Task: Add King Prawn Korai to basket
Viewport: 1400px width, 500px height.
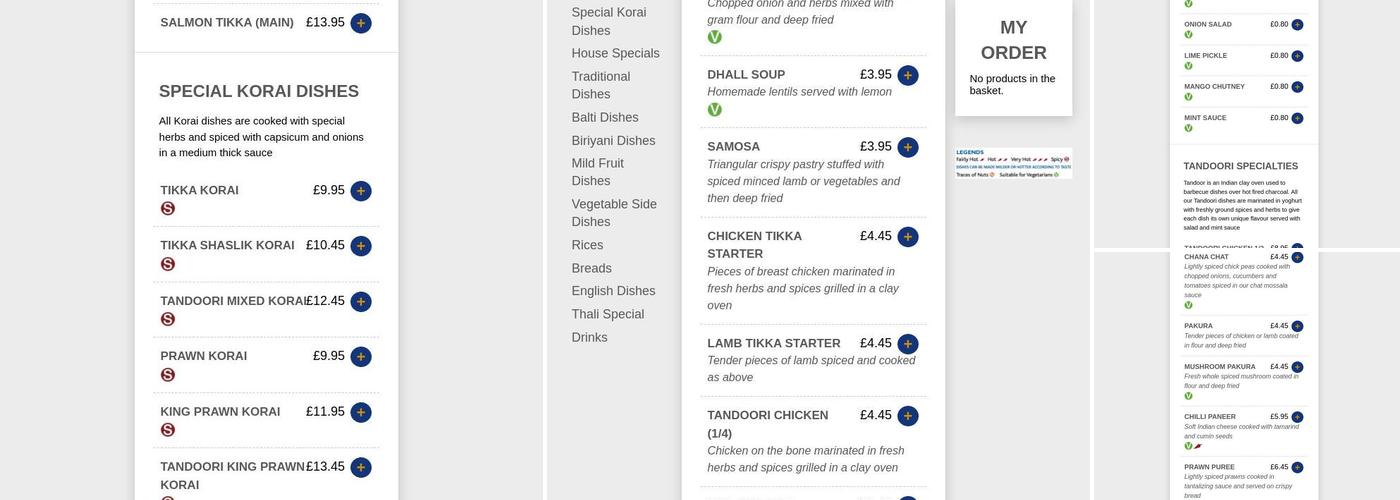Action: point(361,412)
